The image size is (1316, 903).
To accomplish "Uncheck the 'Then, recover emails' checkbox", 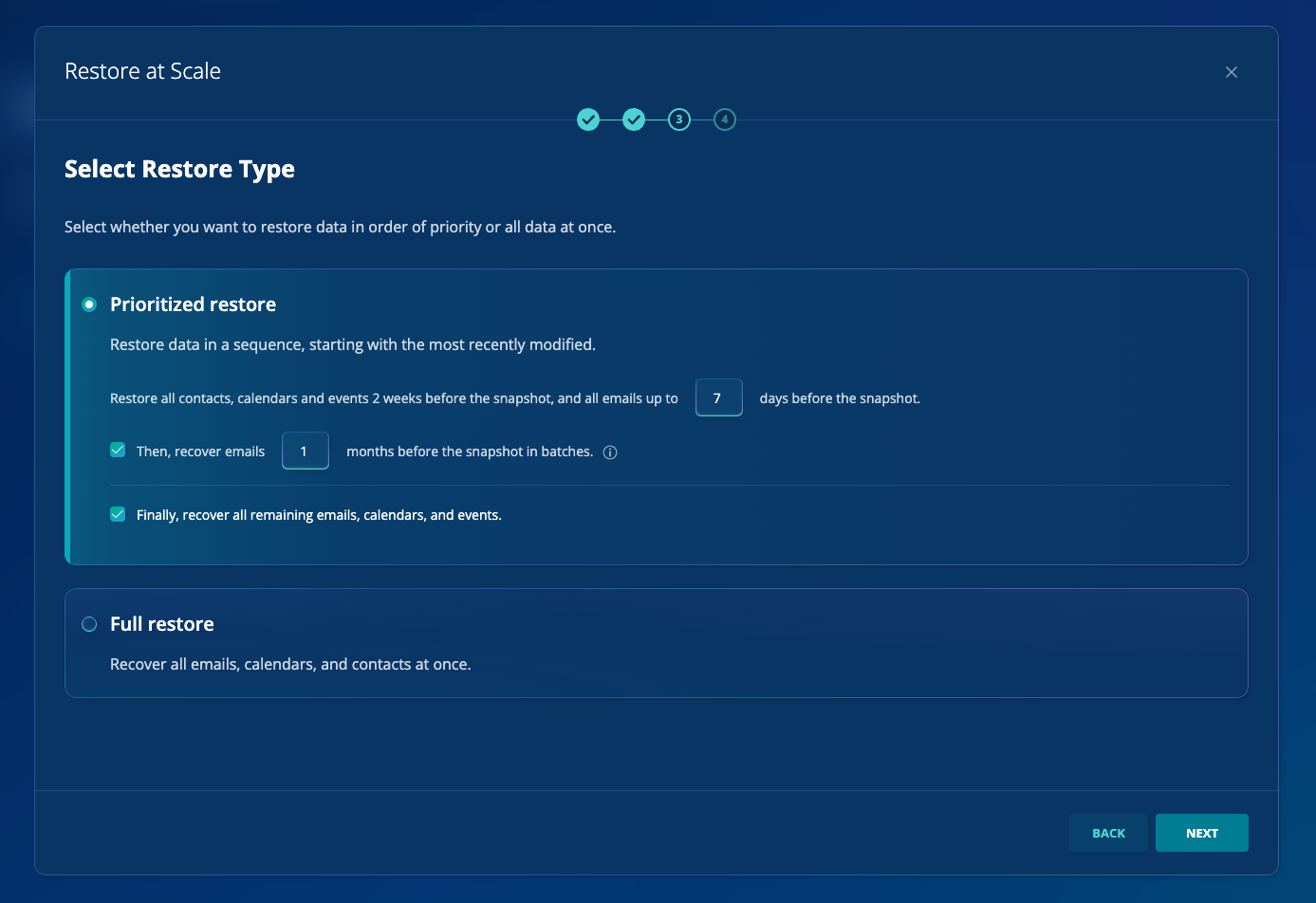I will pos(118,450).
